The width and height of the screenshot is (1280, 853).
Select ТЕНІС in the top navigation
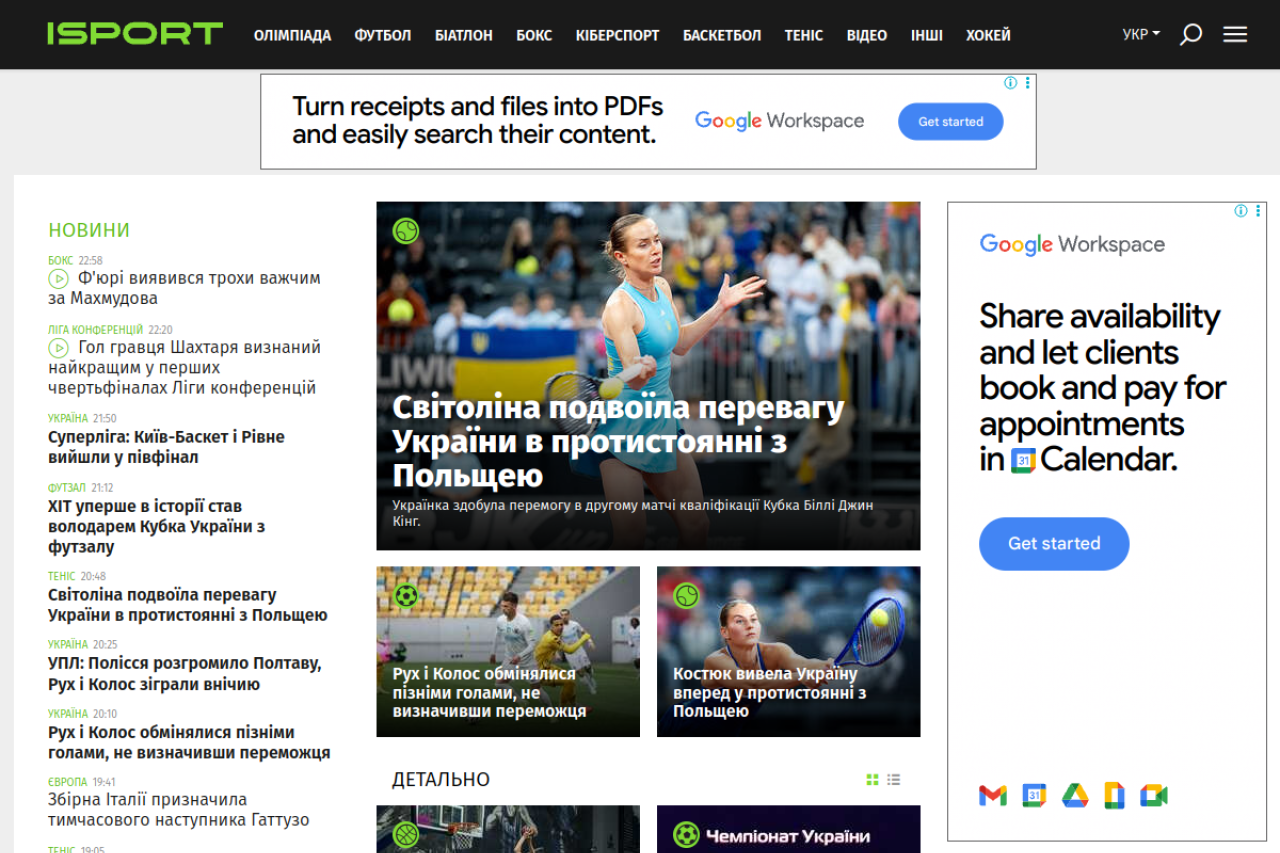point(804,35)
